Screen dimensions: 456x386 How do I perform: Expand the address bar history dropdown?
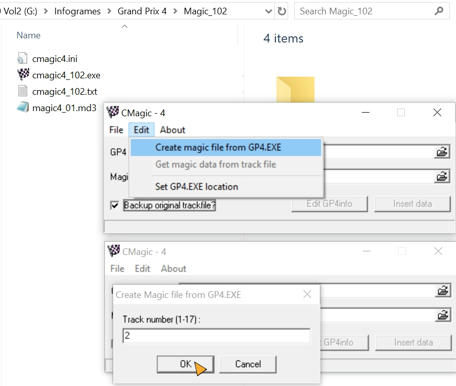tap(268, 11)
